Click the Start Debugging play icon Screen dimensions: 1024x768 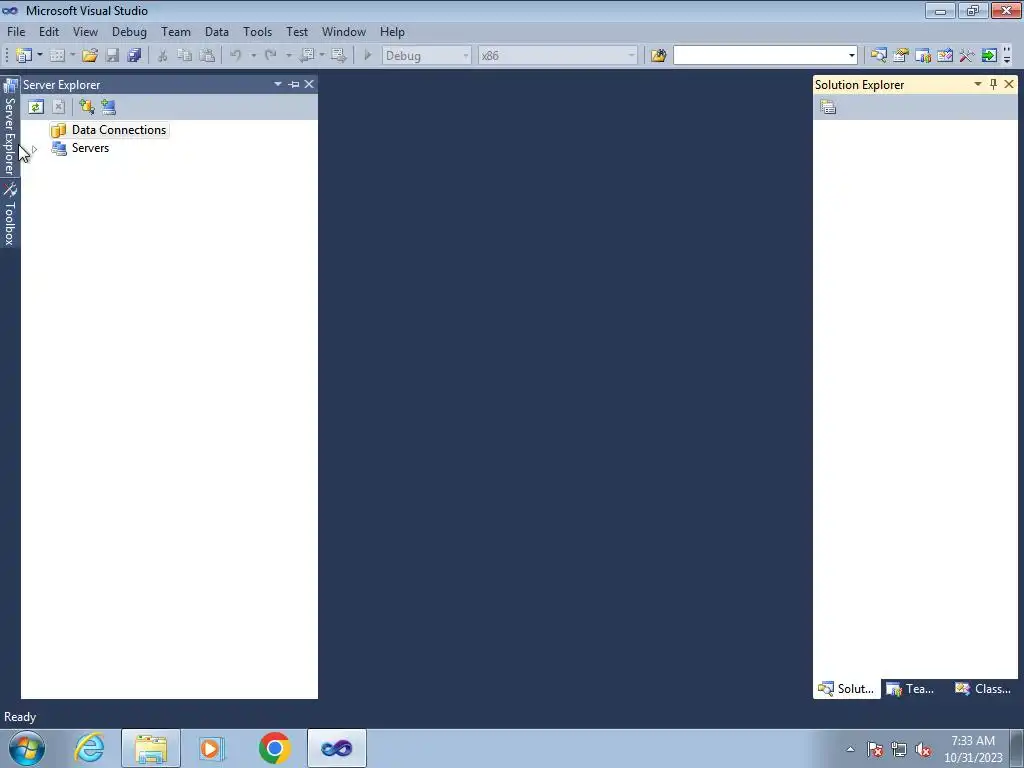(368, 56)
